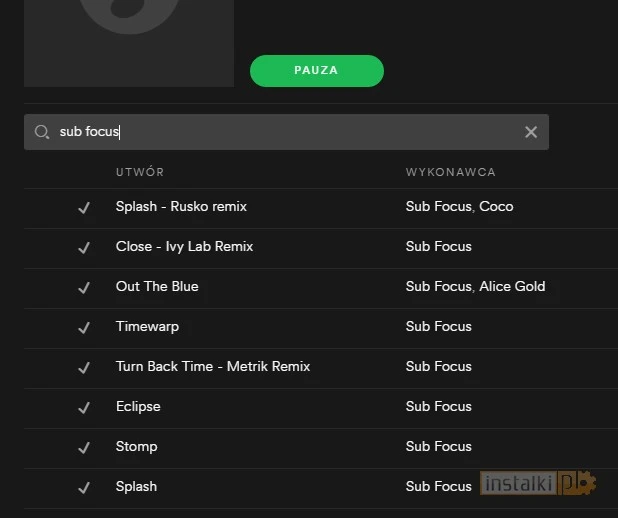Click the search magnifier icon

click(41, 132)
